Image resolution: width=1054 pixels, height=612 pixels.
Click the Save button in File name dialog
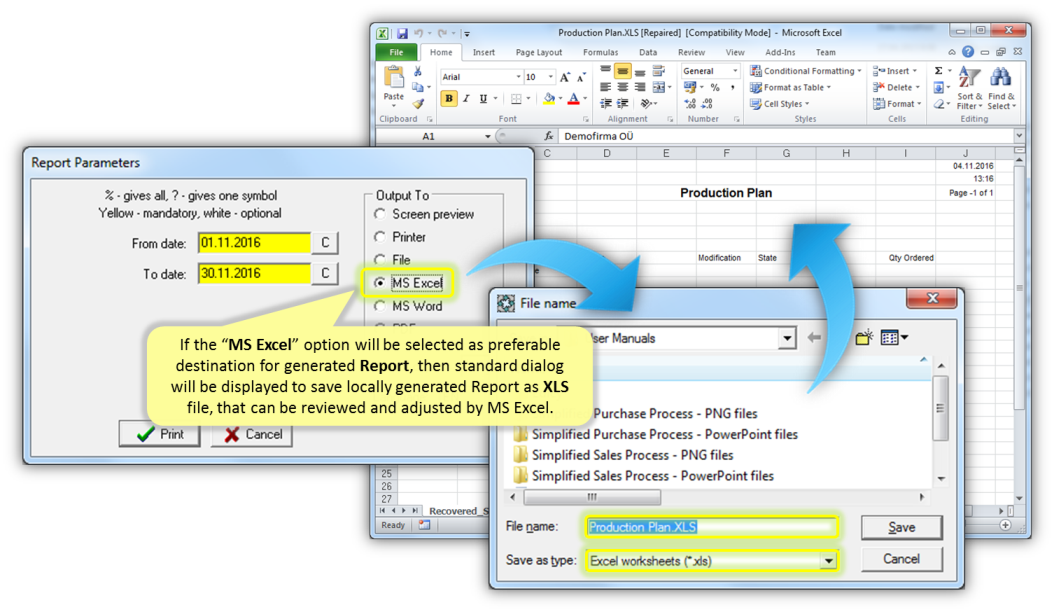[901, 528]
